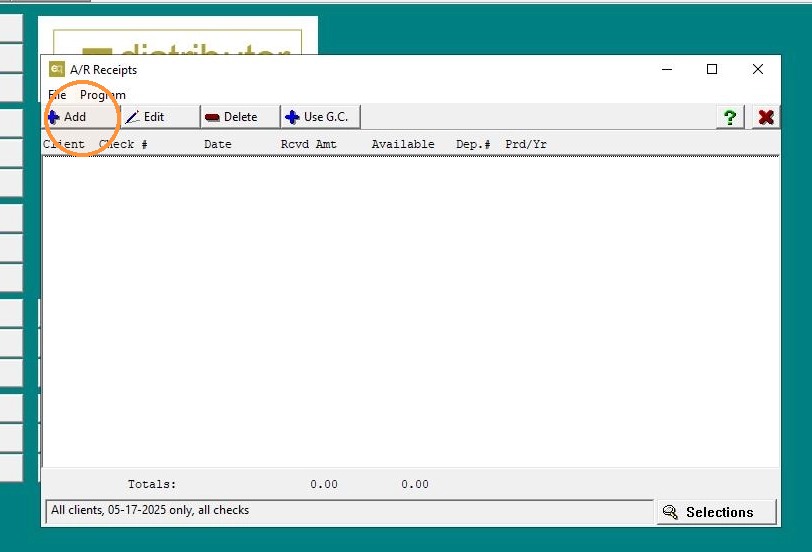Open the Program menu
812x552 pixels.
[103, 95]
